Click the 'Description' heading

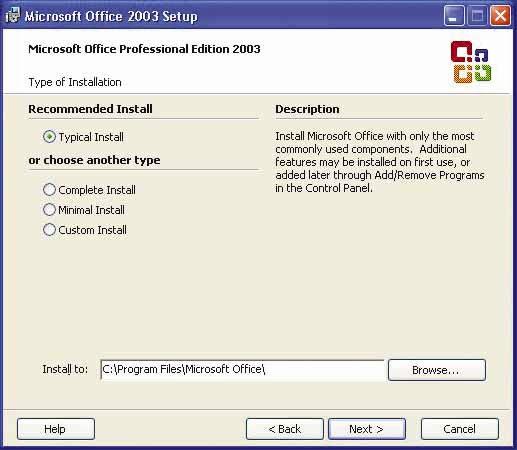307,109
